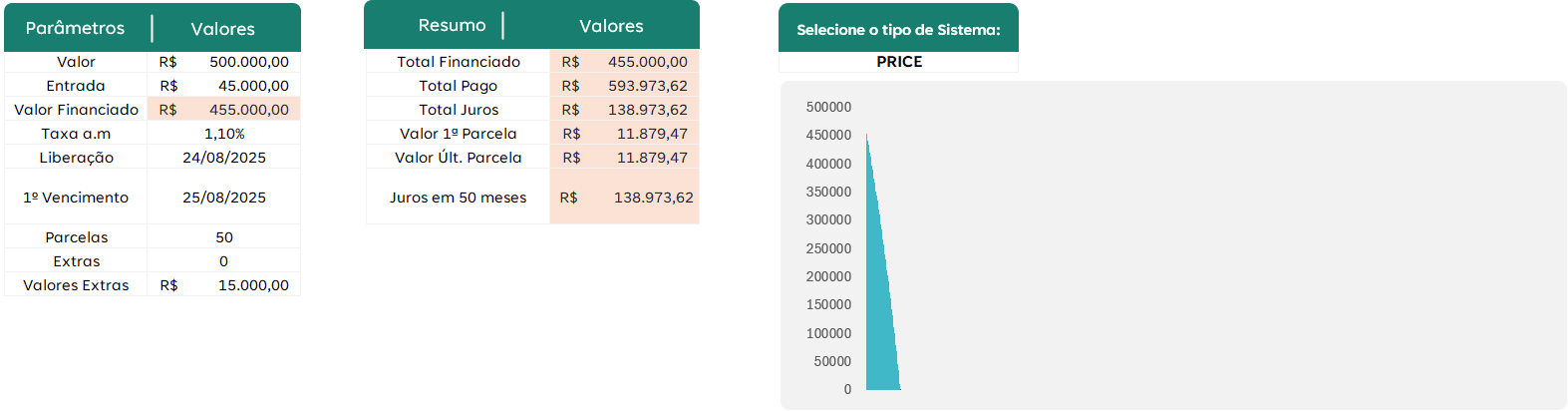The width and height of the screenshot is (1568, 411).
Task: Open the PRICE system type dropdown
Action: click(x=898, y=62)
